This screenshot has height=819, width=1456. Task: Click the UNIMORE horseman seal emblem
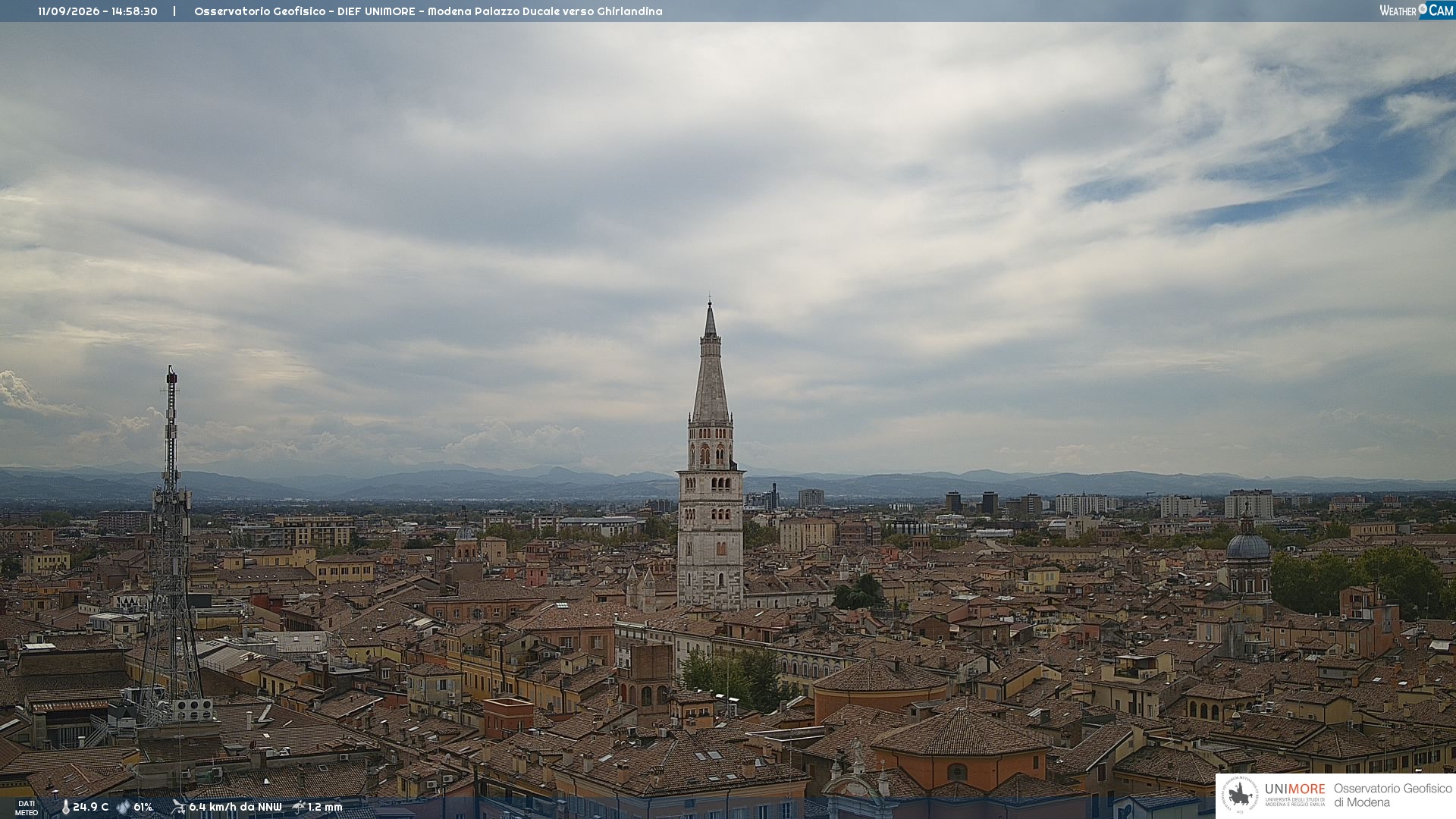point(1240,795)
